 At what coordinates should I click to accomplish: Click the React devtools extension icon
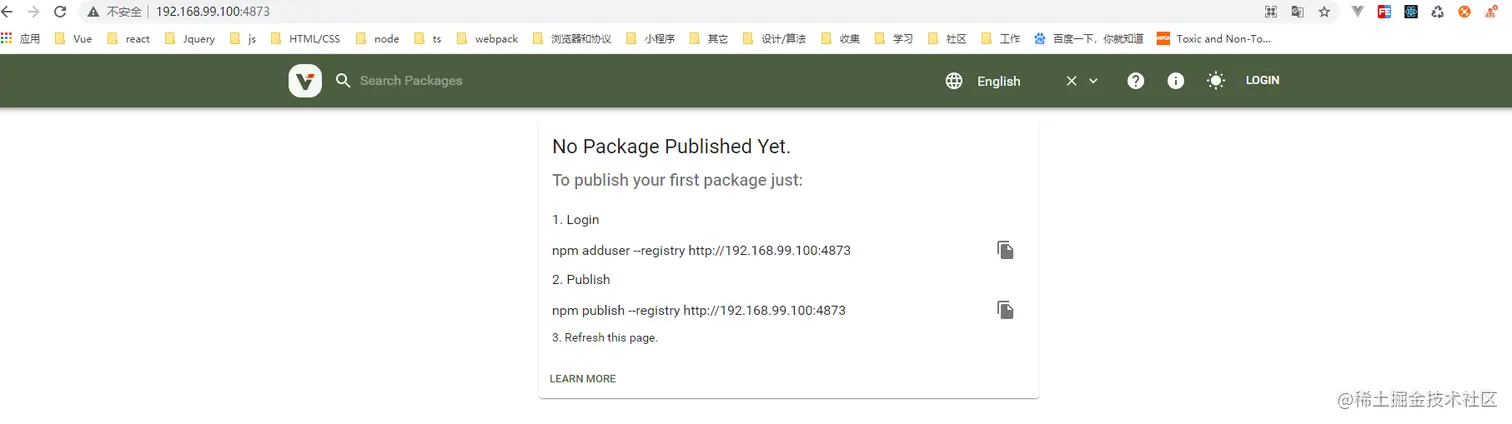[x=1411, y=12]
